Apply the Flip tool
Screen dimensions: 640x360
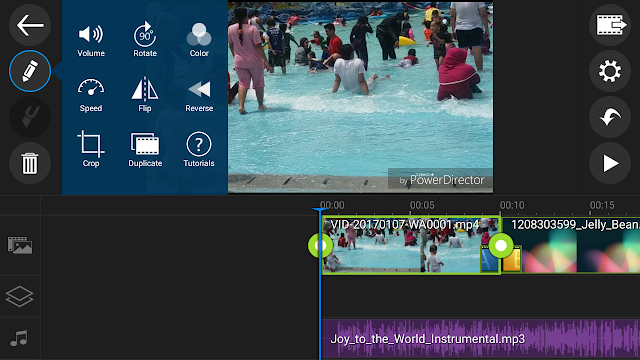coord(145,95)
